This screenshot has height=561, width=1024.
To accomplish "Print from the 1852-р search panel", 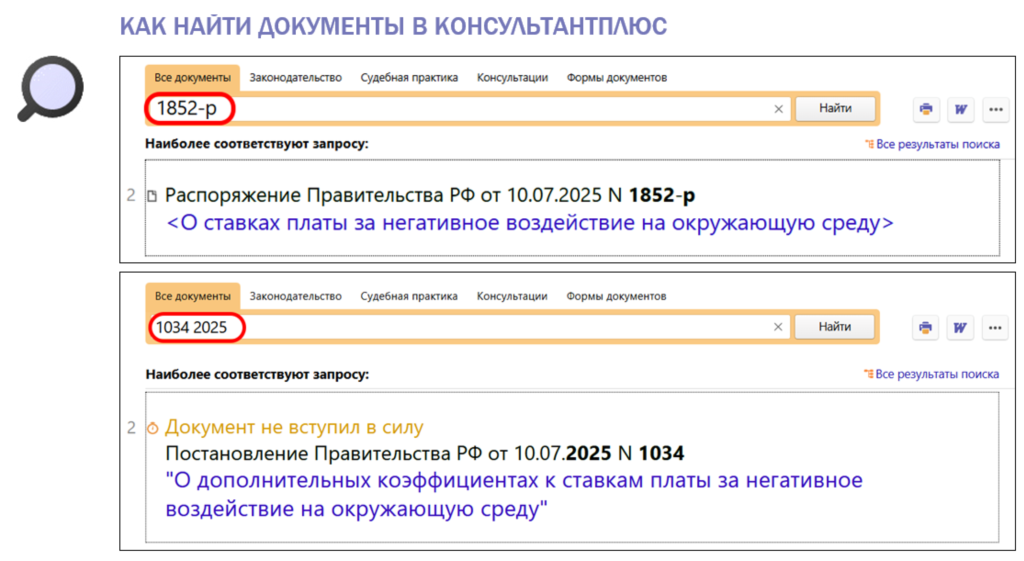I will (925, 109).
